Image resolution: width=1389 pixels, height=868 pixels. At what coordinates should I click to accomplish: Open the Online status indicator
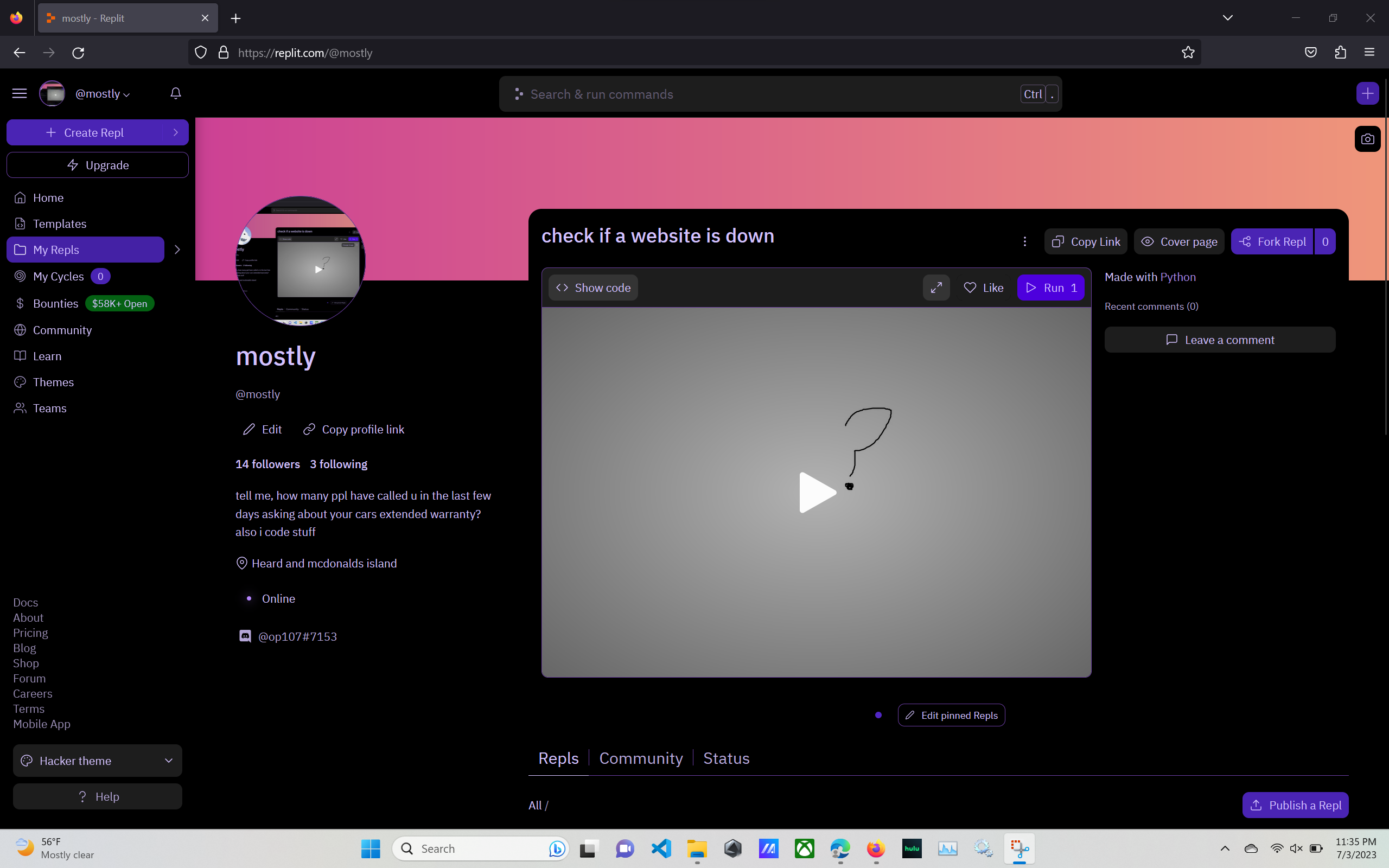[x=267, y=599]
